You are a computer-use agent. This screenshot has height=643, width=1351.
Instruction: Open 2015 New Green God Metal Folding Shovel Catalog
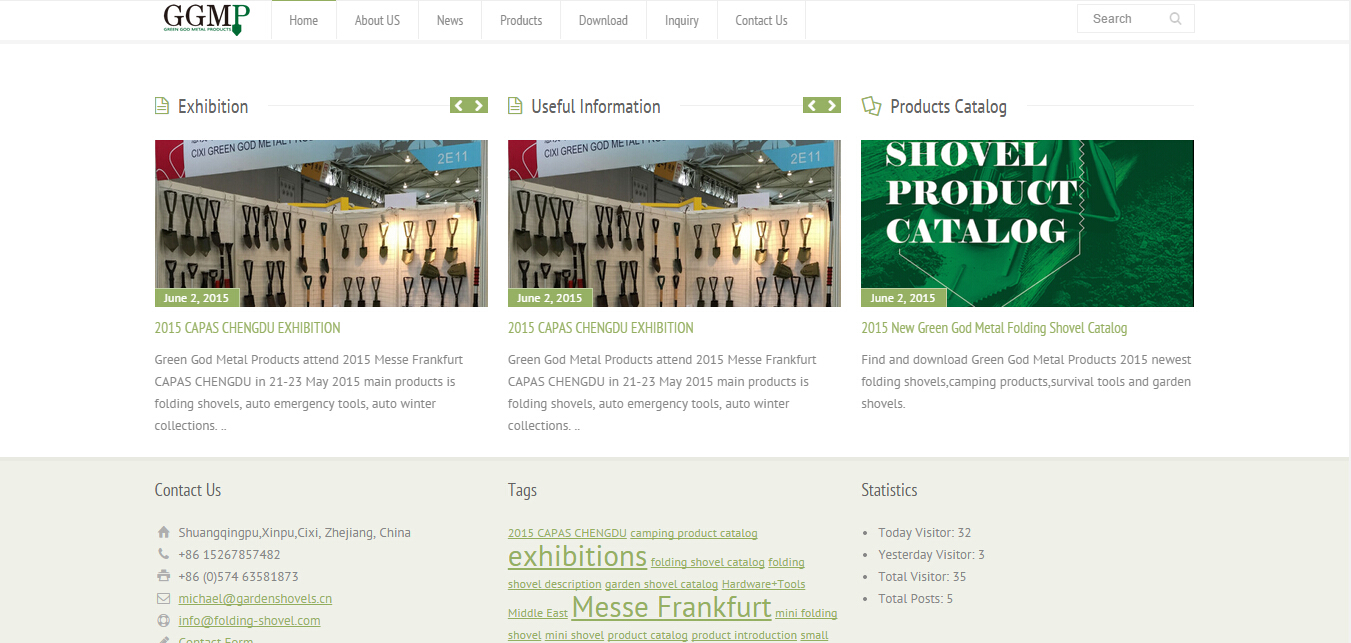pos(994,328)
